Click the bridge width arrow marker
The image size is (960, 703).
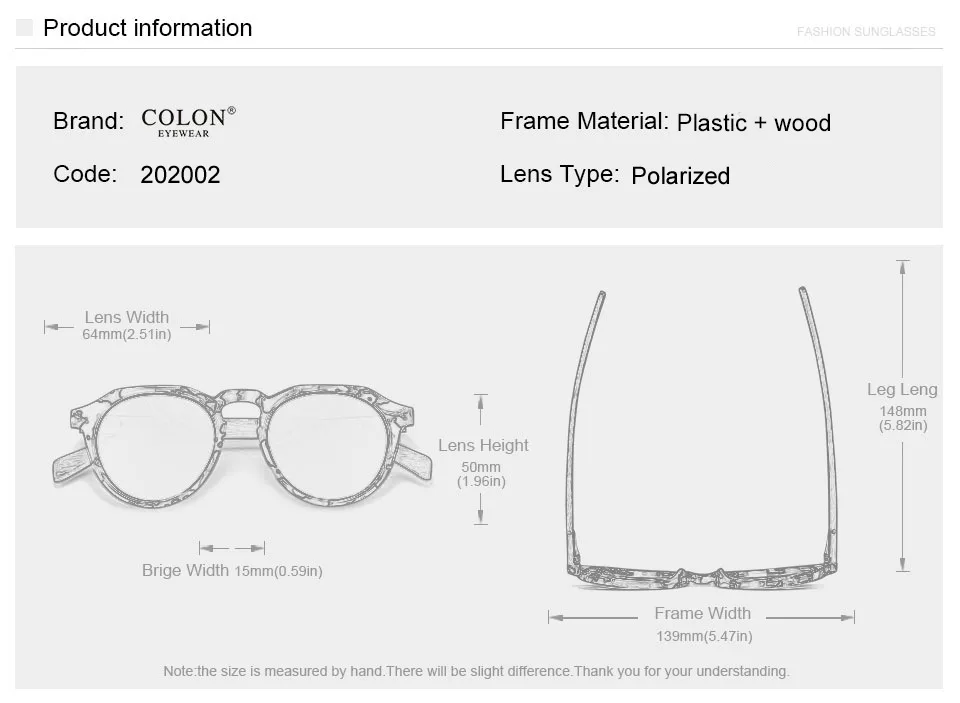pyautogui.click(x=232, y=548)
